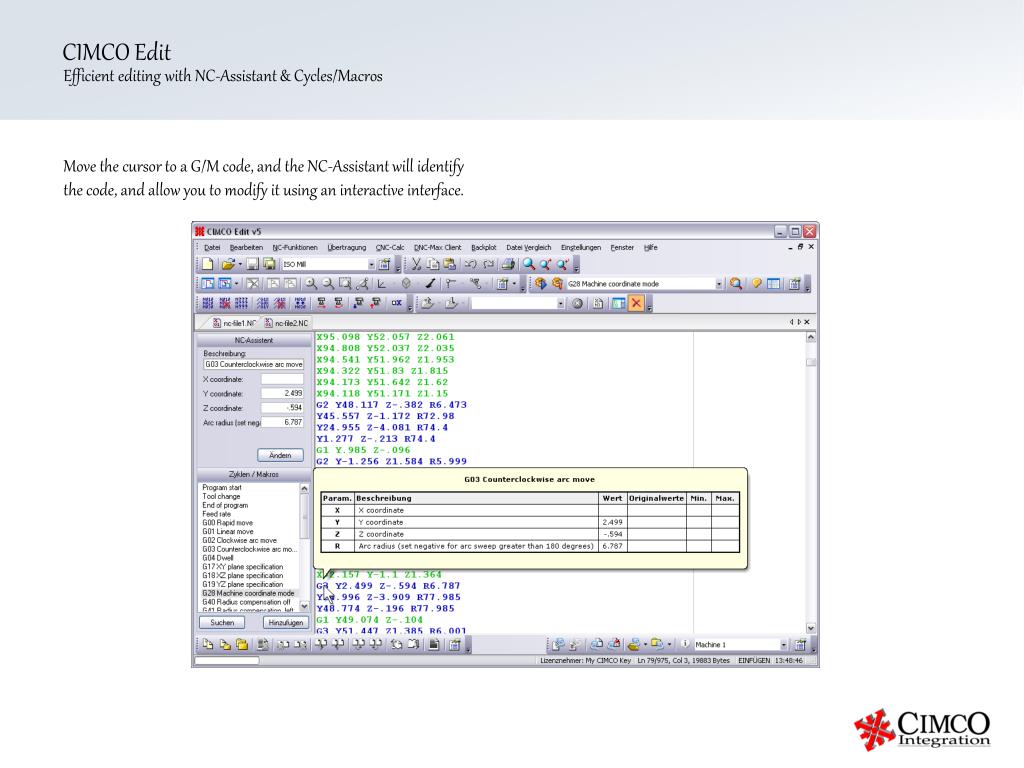Select G17 XY plane specification item
This screenshot has width=1024, height=768.
click(242, 567)
